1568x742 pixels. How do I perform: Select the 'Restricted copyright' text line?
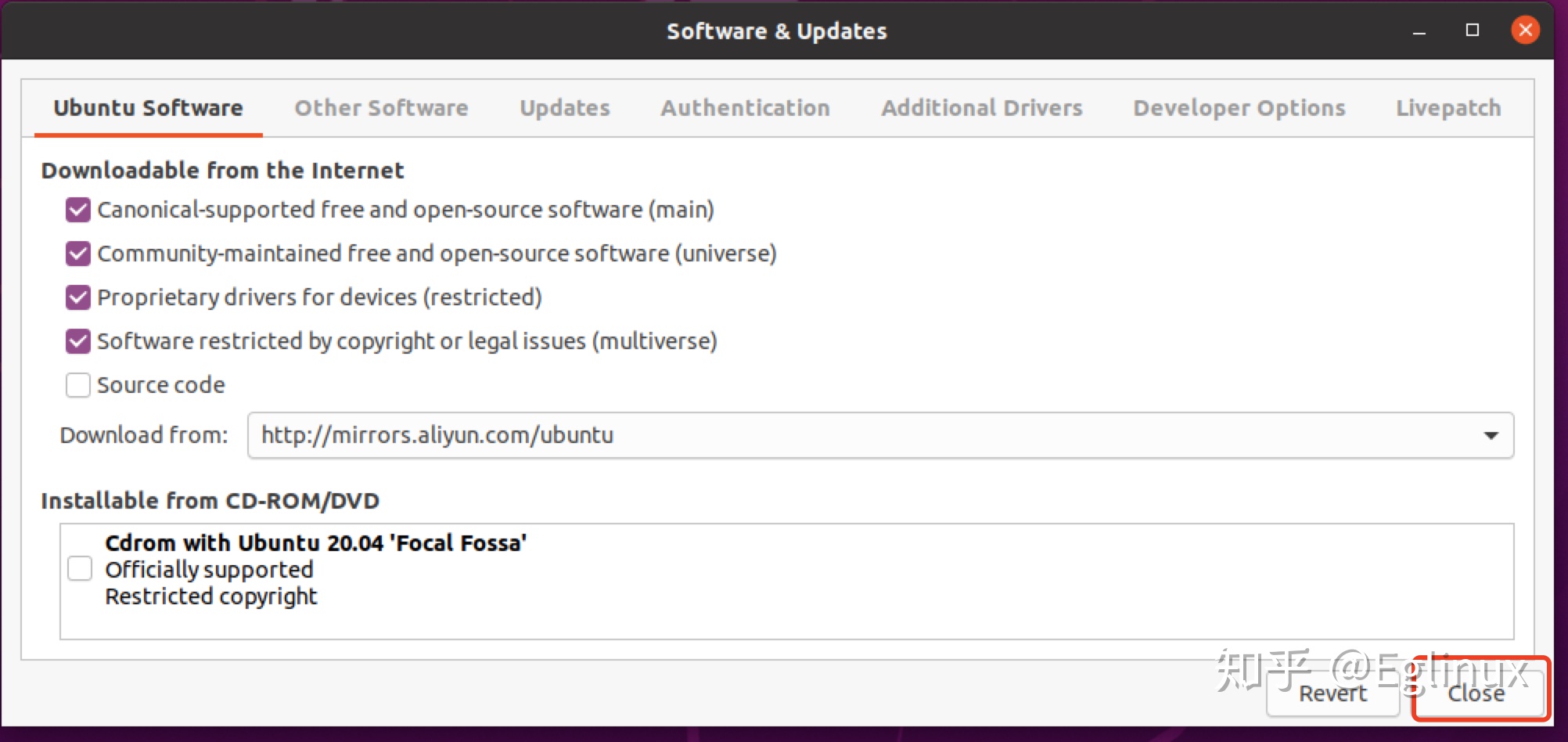click(x=211, y=596)
